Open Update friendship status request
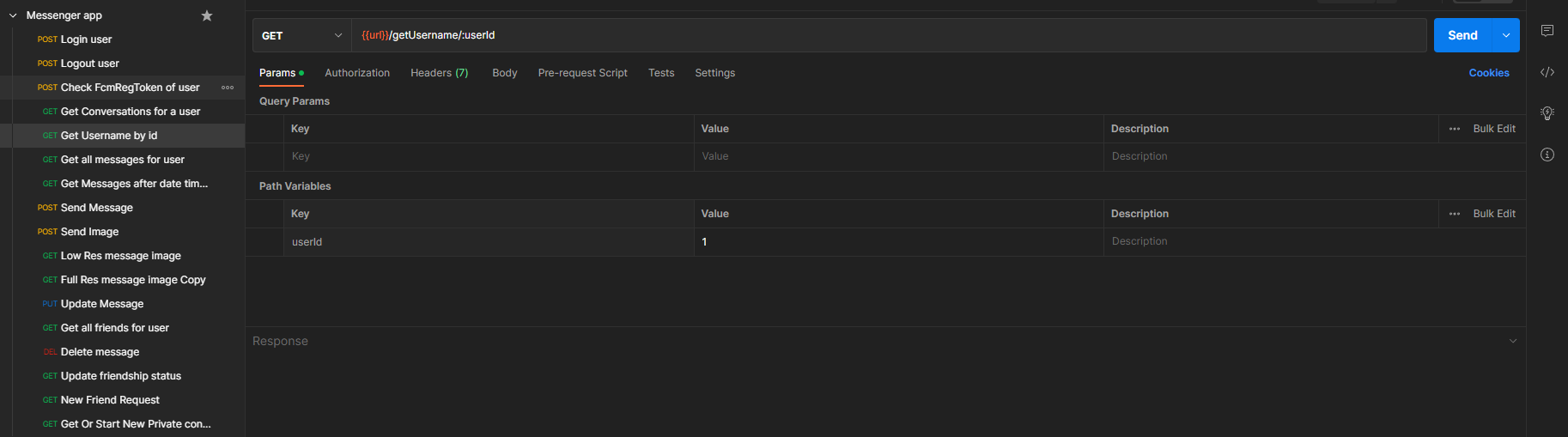This screenshot has width=1568, height=437. pyautogui.click(x=122, y=376)
